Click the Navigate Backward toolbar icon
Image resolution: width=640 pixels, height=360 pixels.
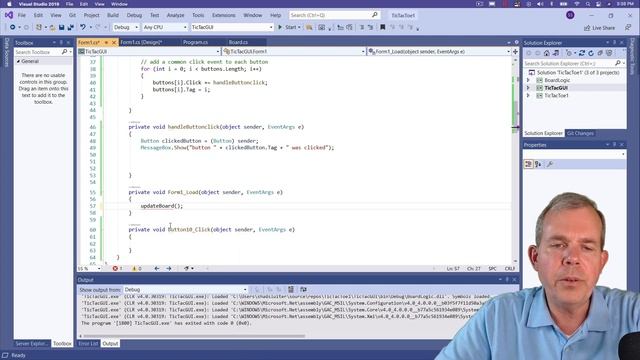[x=13, y=27]
